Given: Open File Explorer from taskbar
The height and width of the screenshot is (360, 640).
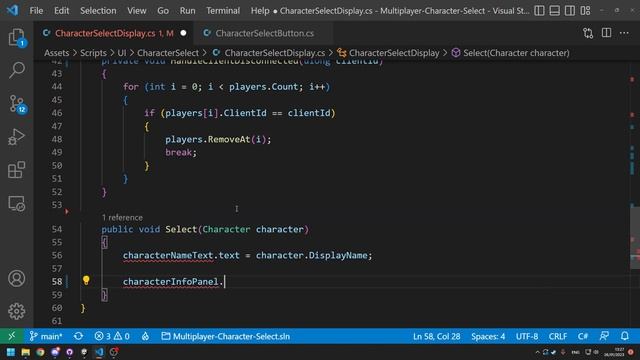Looking at the screenshot, I should coord(26,352).
